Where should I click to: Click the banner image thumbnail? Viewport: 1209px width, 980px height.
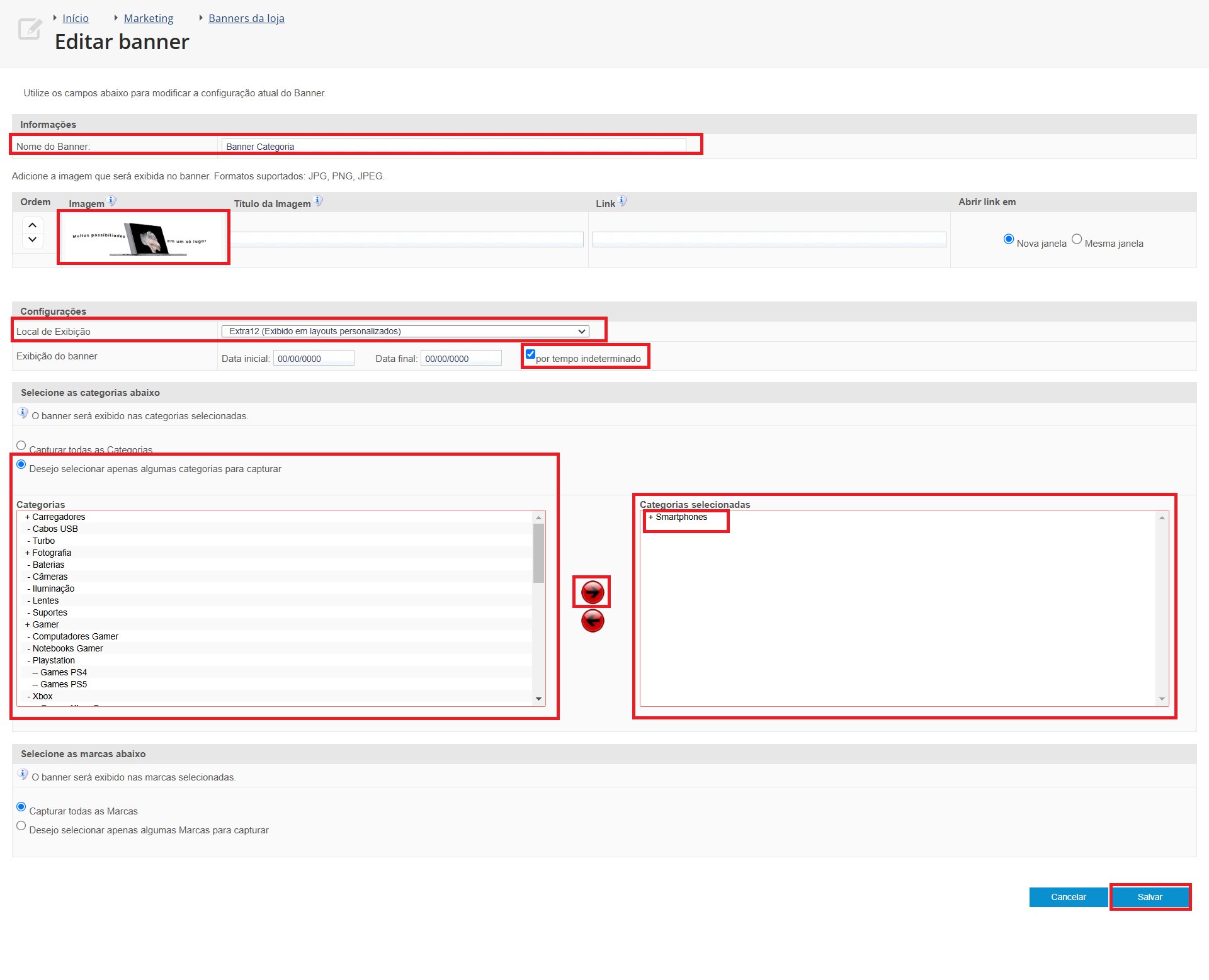coord(144,238)
